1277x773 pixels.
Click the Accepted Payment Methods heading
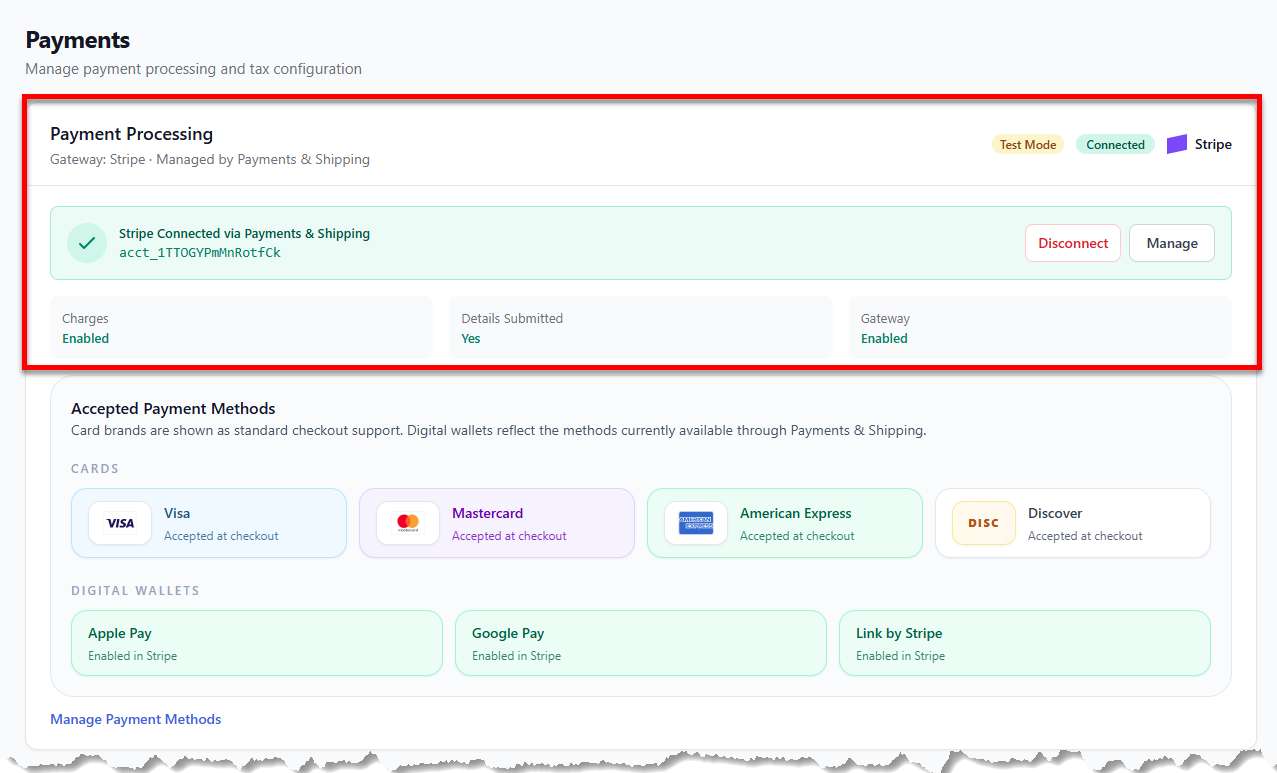point(173,408)
